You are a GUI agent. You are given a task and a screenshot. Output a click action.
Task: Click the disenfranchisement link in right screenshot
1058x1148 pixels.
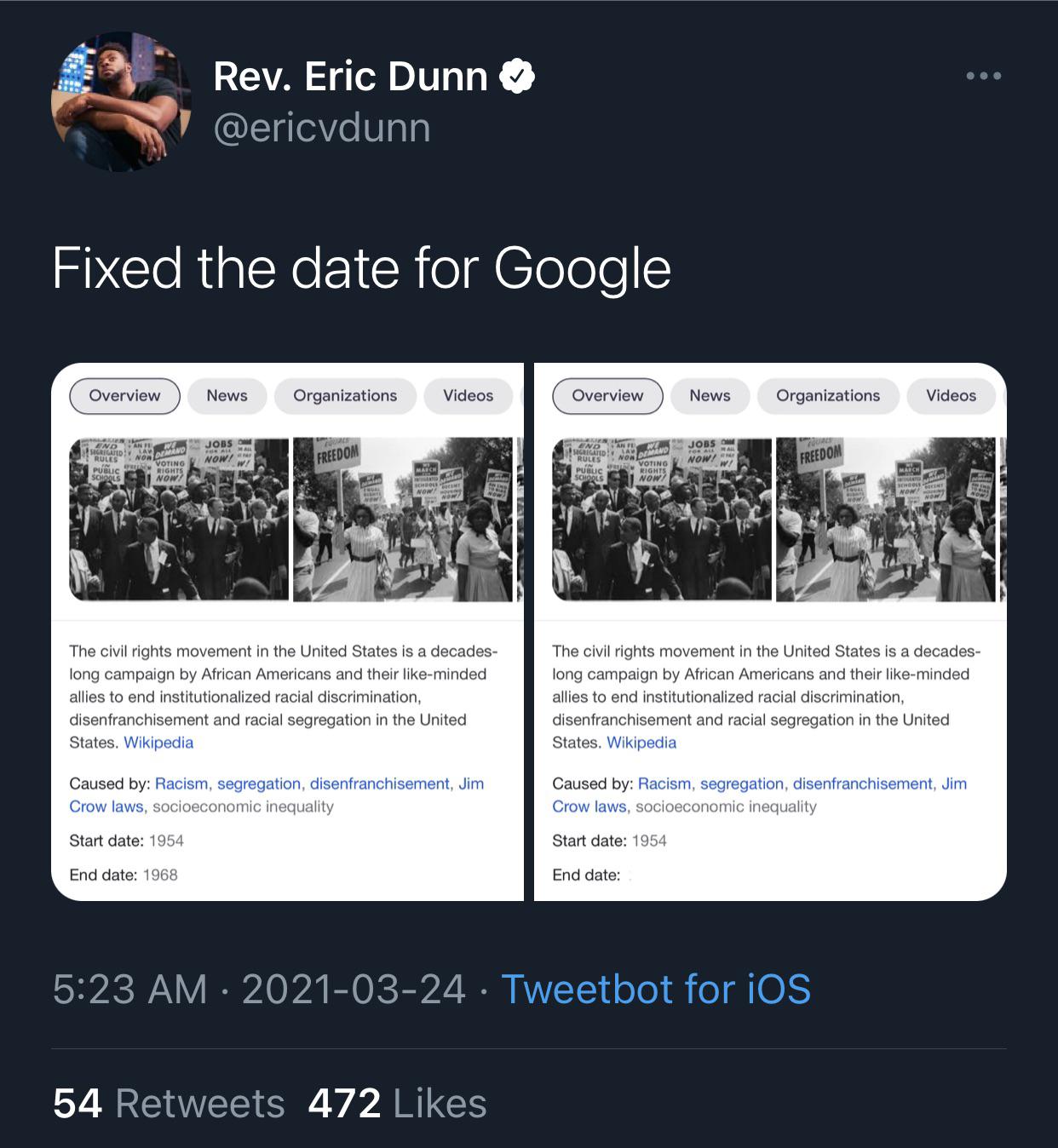[862, 784]
